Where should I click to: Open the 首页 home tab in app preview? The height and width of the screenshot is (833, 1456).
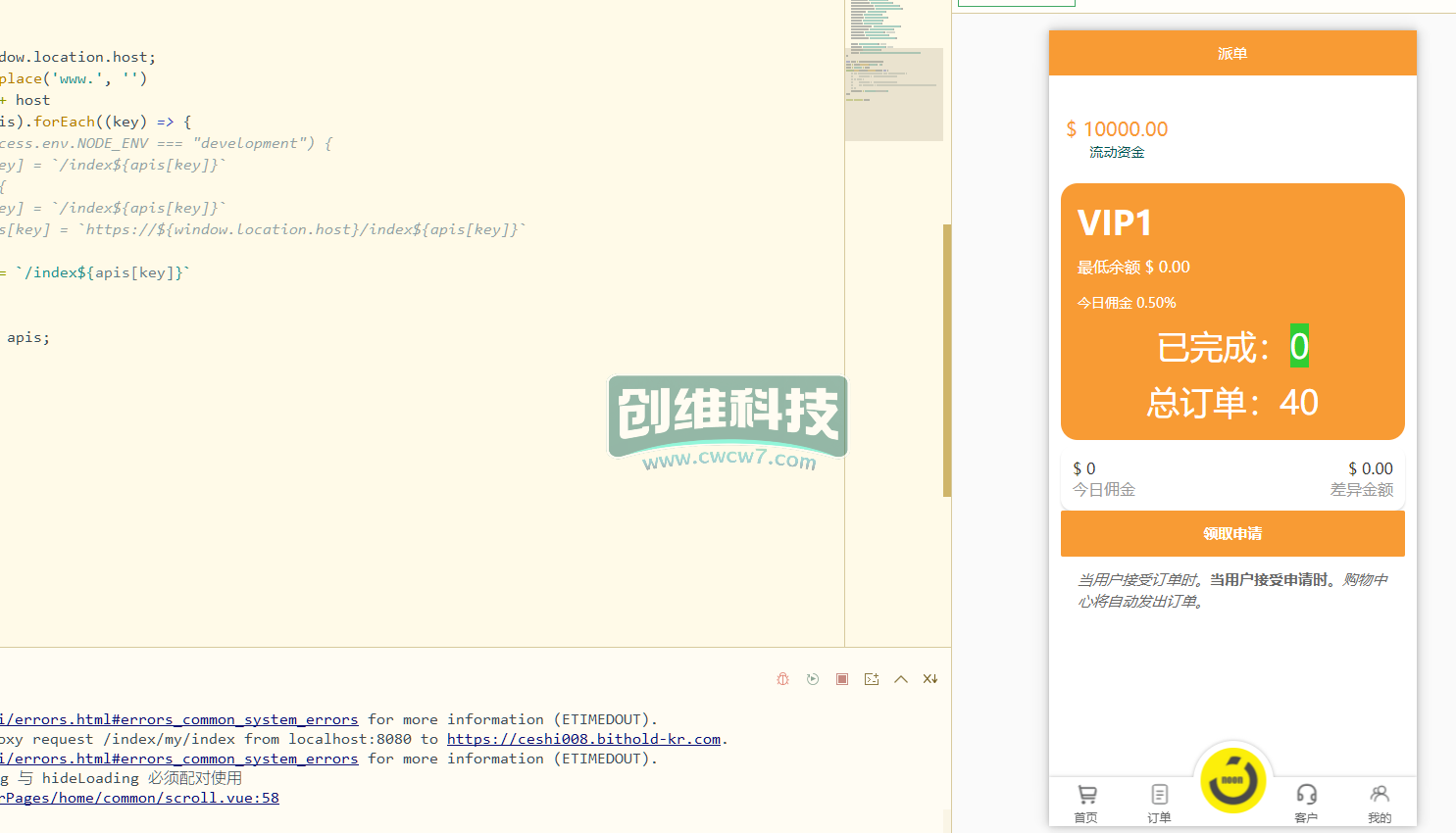pos(1086,804)
